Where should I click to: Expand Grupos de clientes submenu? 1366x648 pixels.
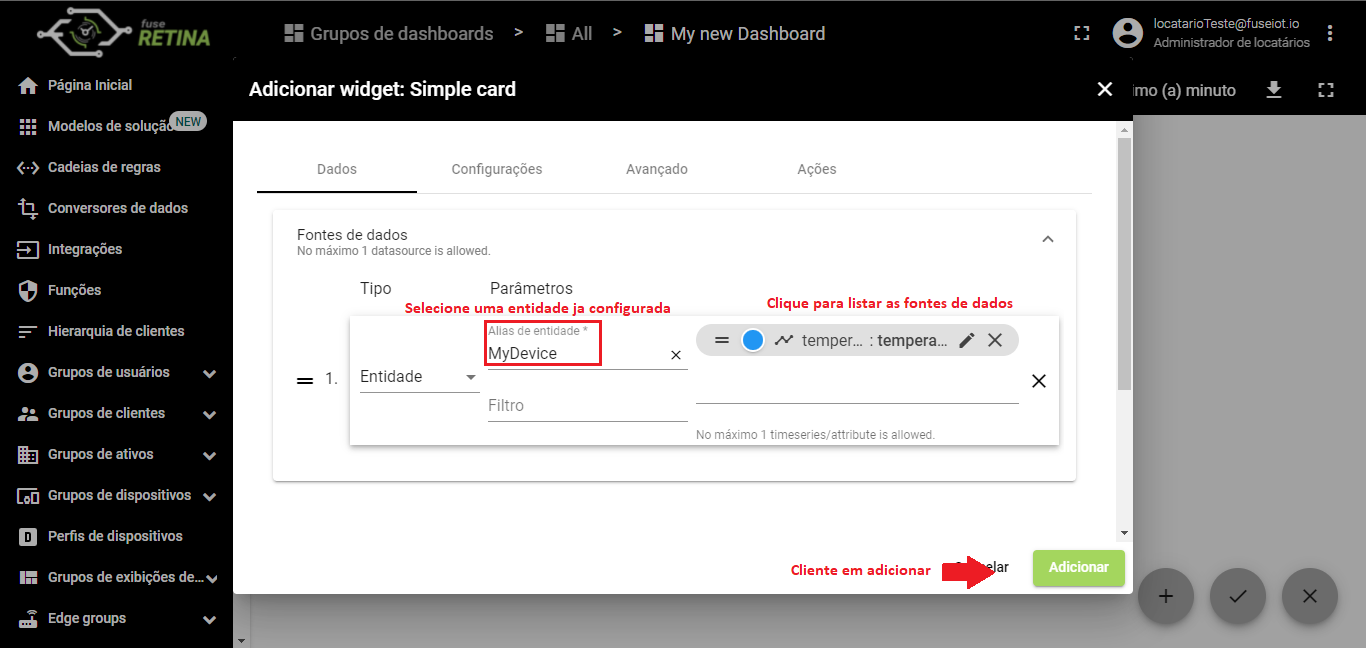(x=210, y=414)
